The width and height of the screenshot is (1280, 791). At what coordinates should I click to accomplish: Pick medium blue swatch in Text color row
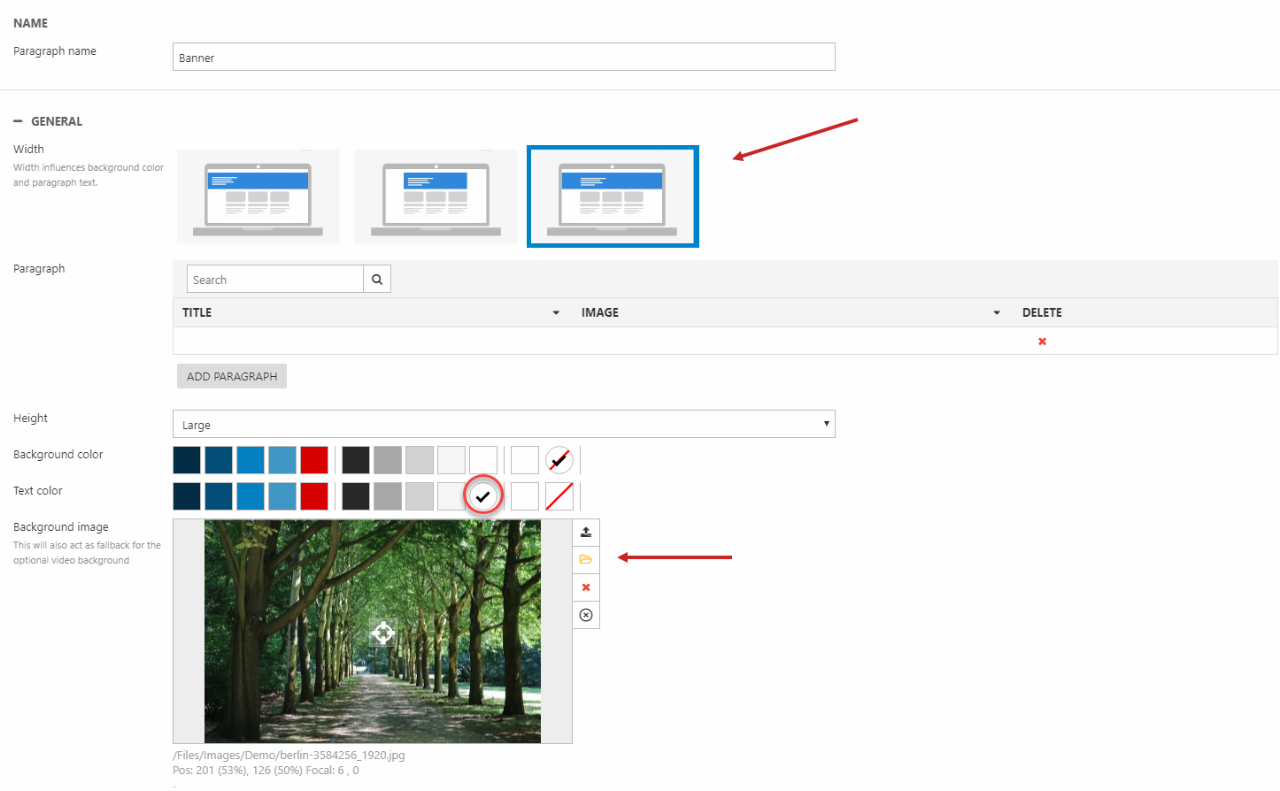[251, 496]
